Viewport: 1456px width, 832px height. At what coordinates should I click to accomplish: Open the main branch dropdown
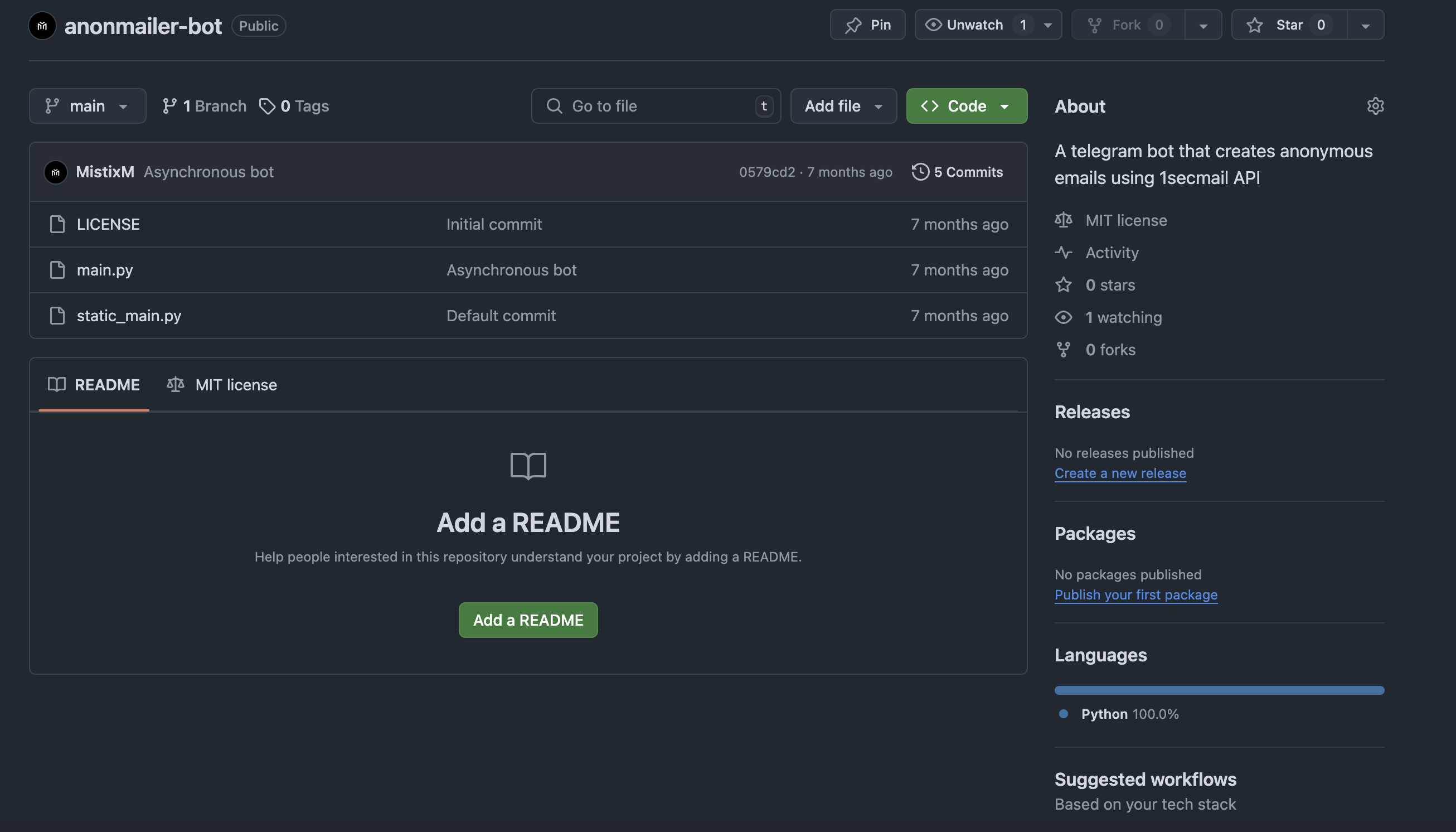(x=88, y=106)
